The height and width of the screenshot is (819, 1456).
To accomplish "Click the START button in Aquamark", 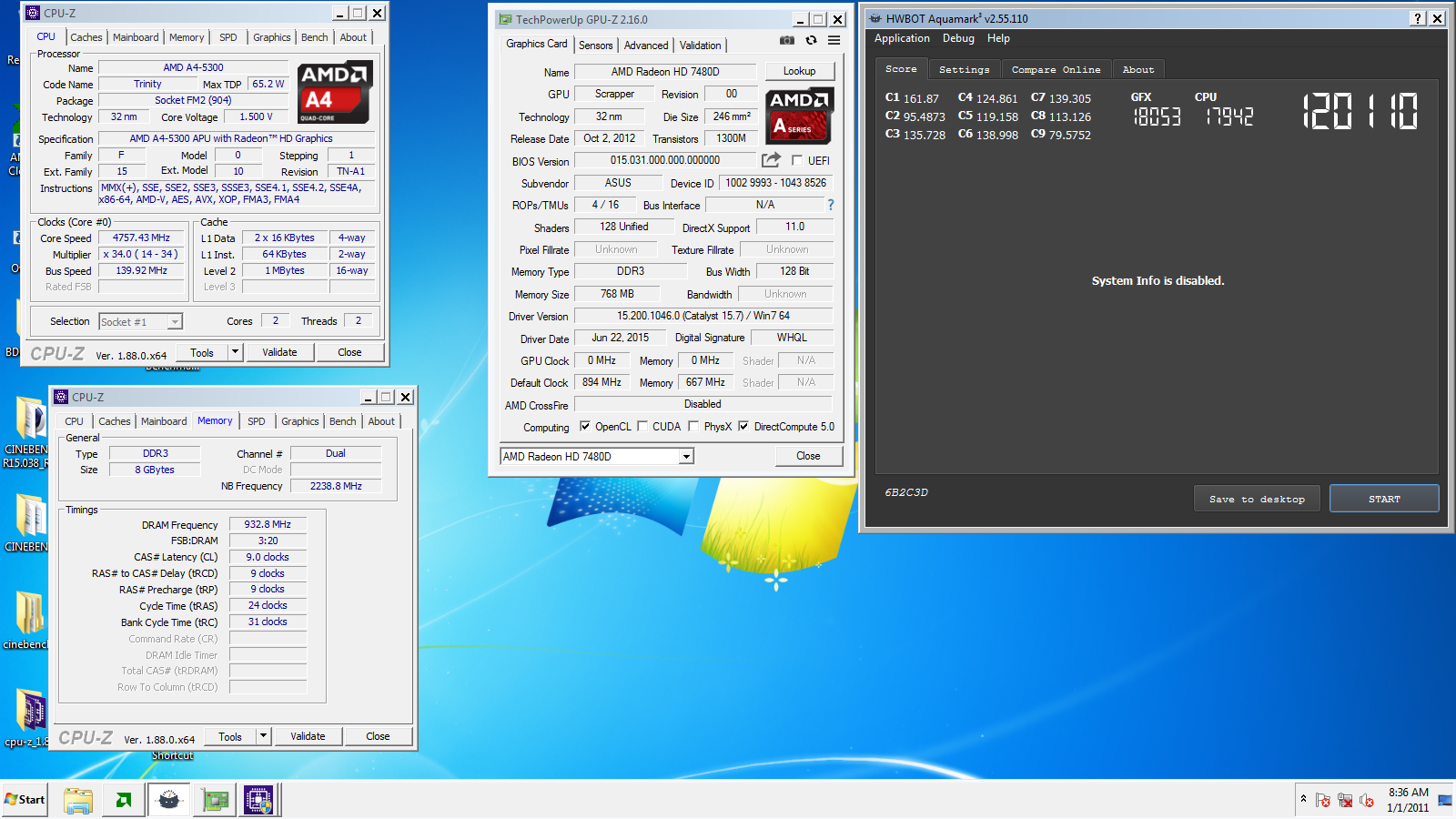I will 1384,499.
